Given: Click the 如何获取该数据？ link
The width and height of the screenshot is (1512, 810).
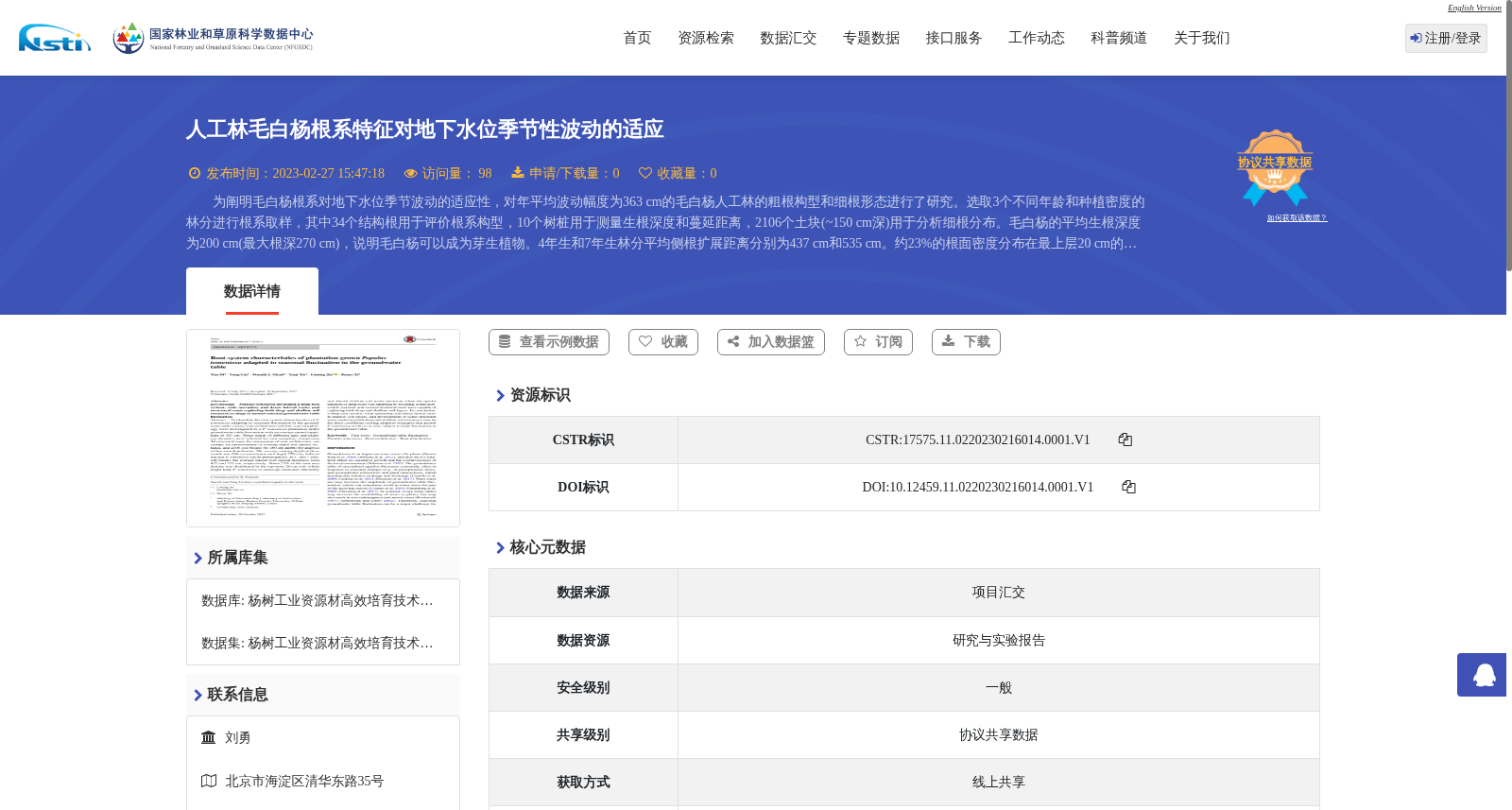Looking at the screenshot, I should click(x=1297, y=218).
